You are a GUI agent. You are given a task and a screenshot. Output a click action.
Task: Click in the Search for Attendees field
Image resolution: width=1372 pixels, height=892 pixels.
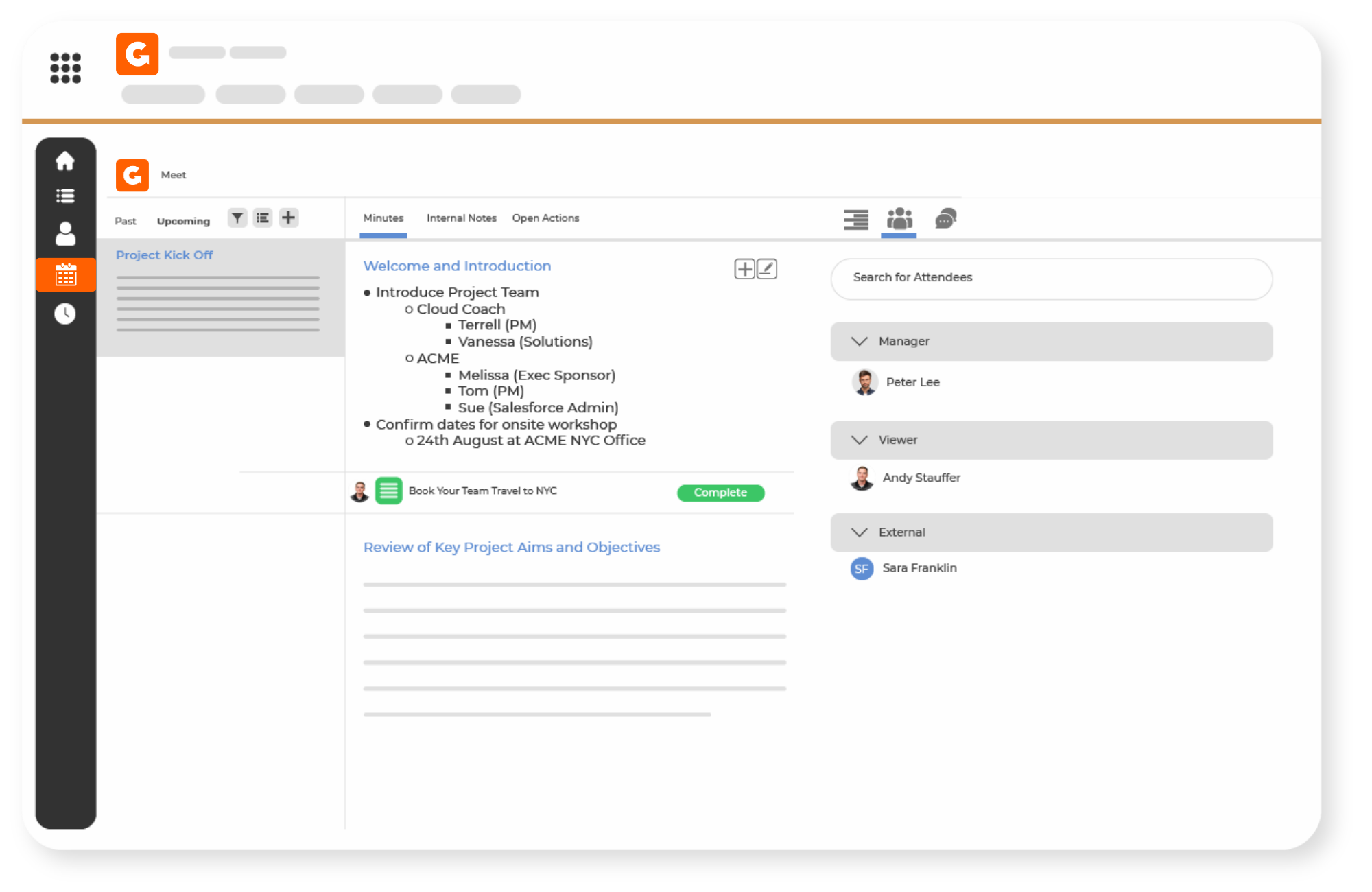point(1051,279)
